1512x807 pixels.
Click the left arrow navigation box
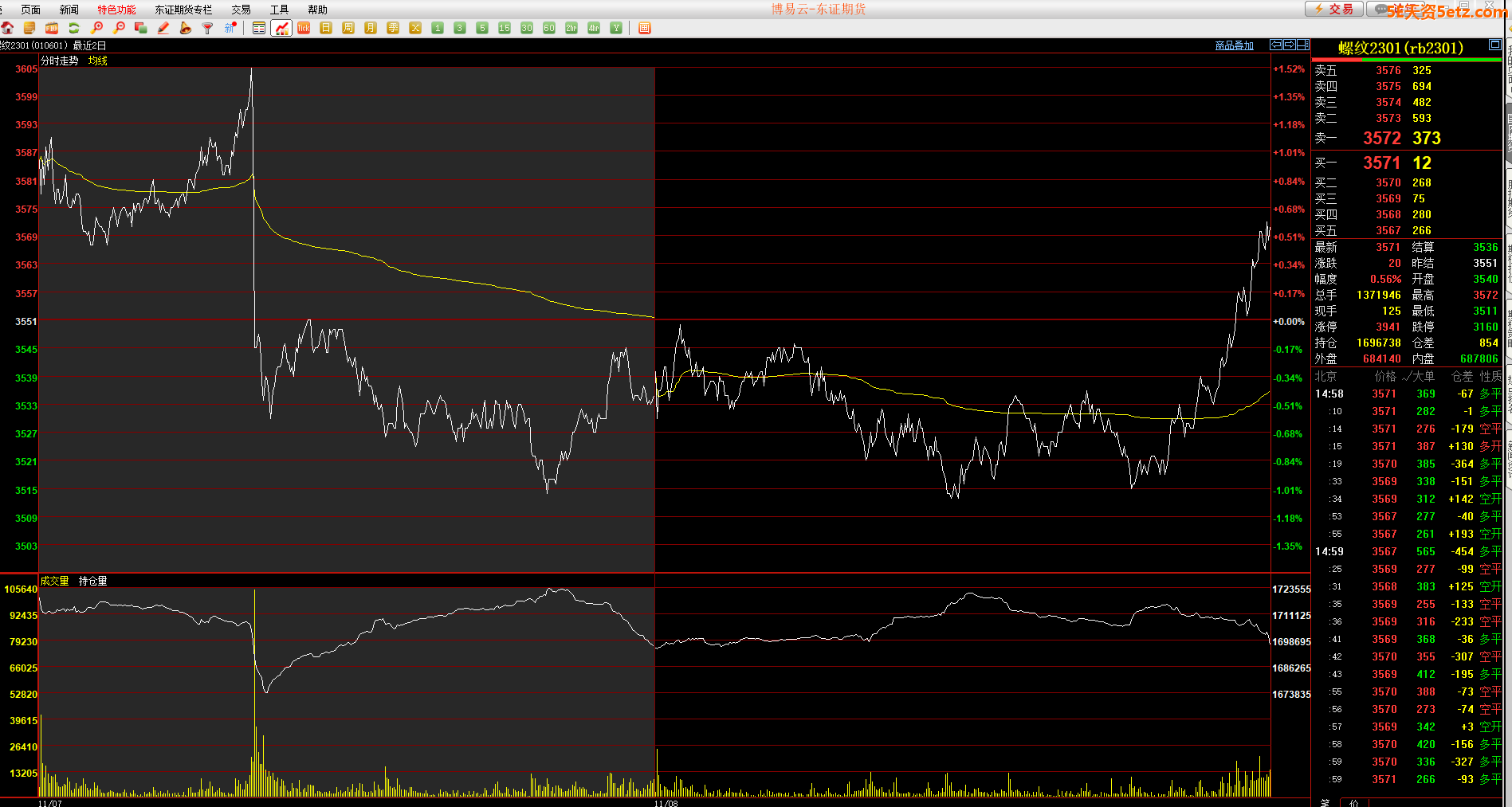pos(1276,45)
